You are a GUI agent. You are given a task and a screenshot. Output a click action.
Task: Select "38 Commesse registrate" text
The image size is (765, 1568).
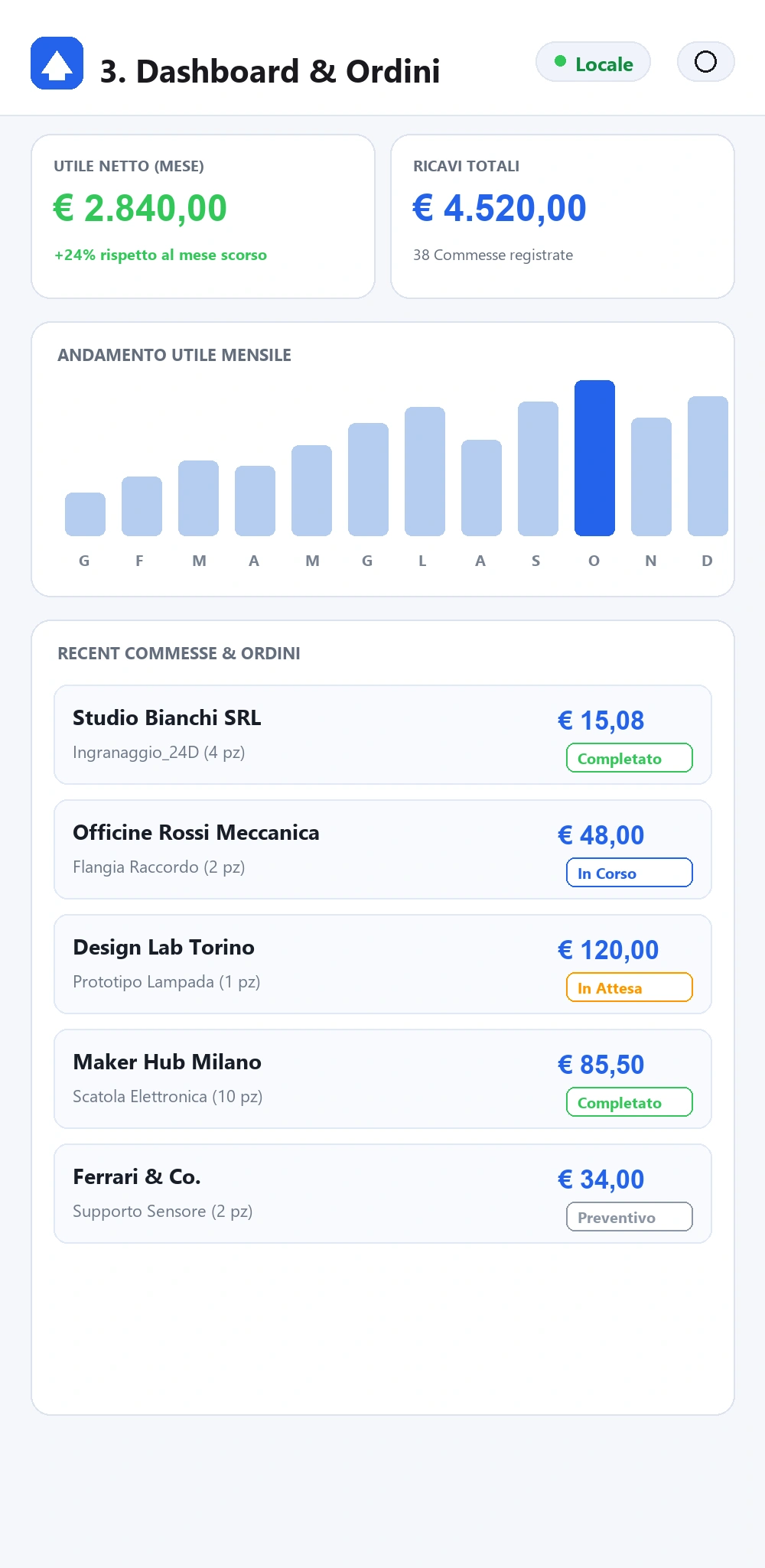pyautogui.click(x=493, y=255)
